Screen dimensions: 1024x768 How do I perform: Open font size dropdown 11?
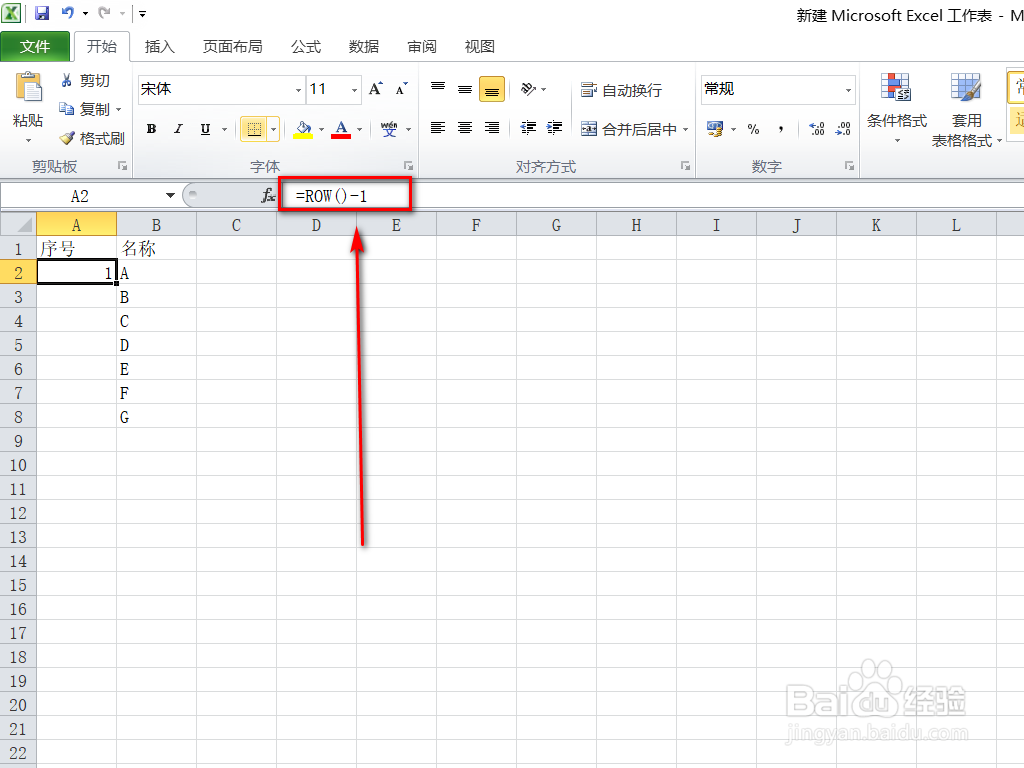point(354,89)
